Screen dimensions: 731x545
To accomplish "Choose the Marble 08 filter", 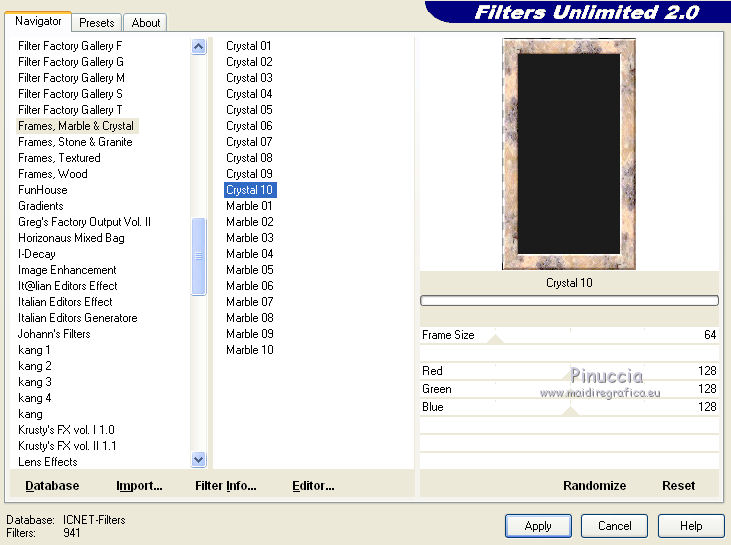I will pyautogui.click(x=249, y=318).
